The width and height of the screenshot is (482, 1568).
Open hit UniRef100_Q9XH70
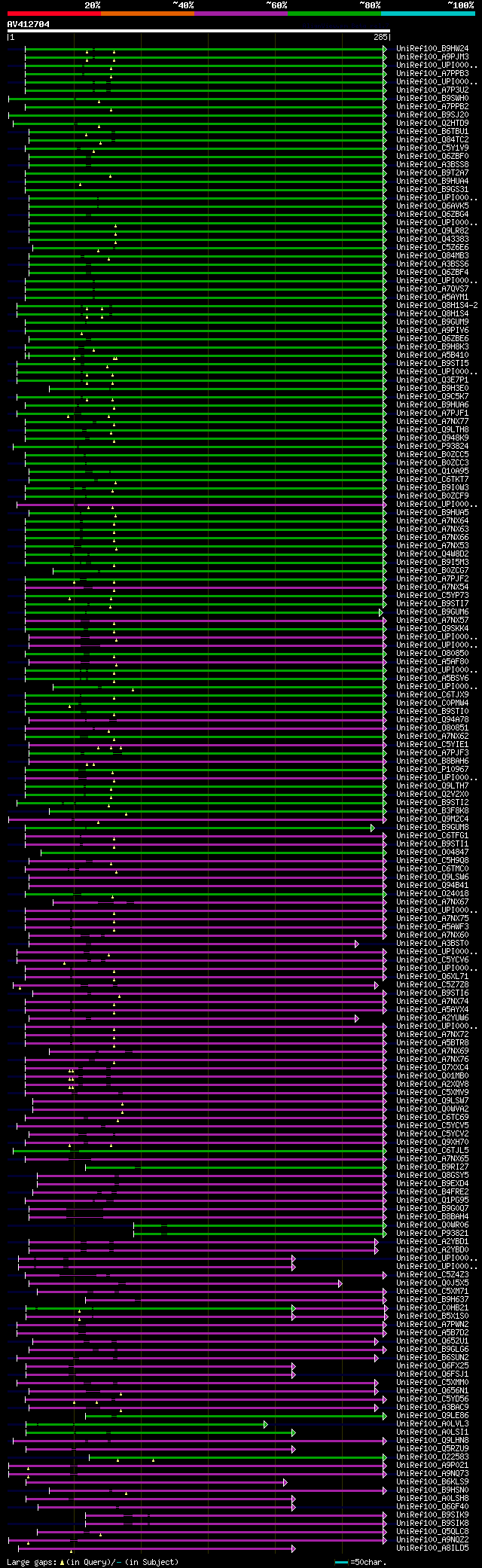pyautogui.click(x=432, y=1142)
